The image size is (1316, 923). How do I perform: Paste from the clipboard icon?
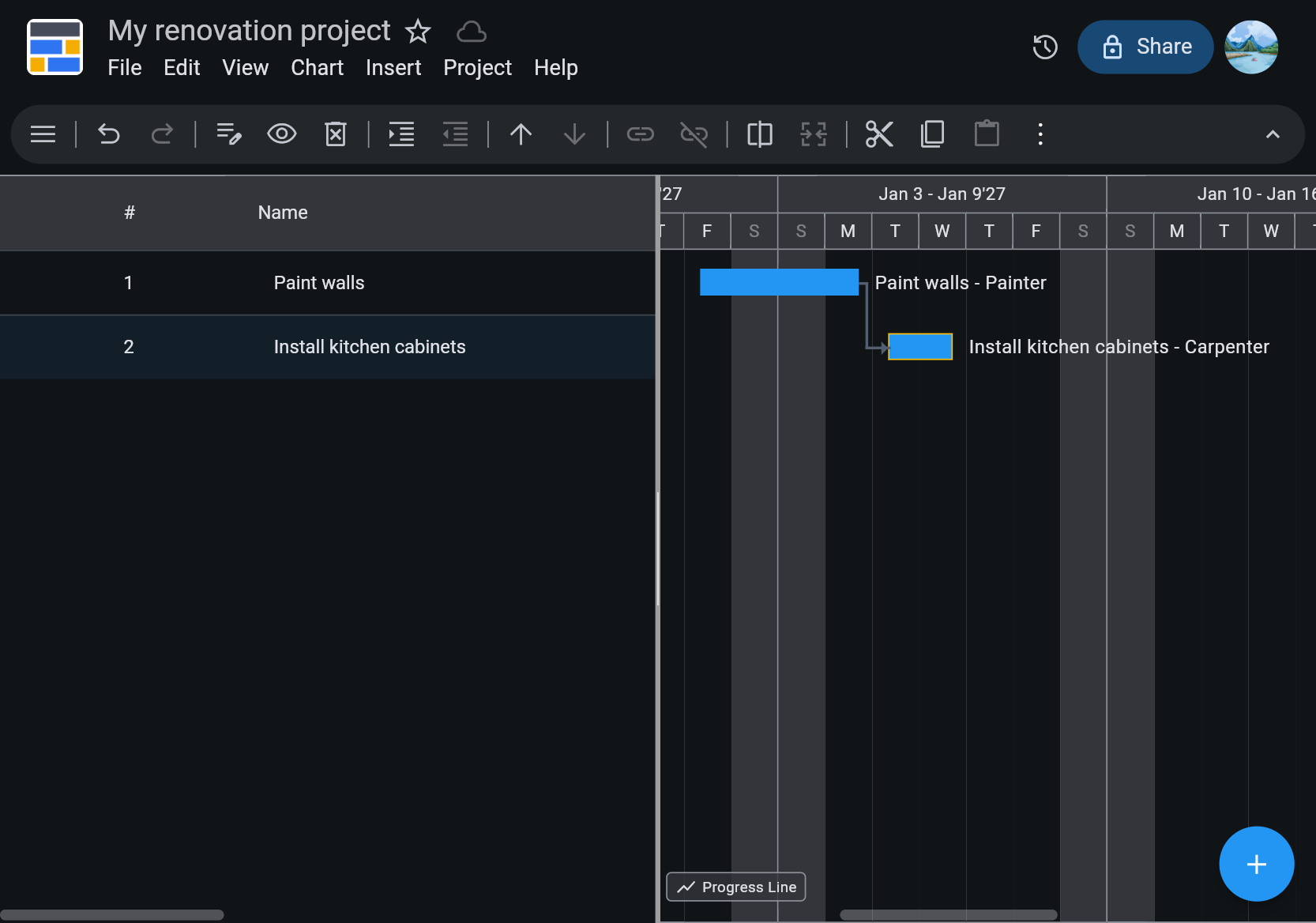click(987, 133)
